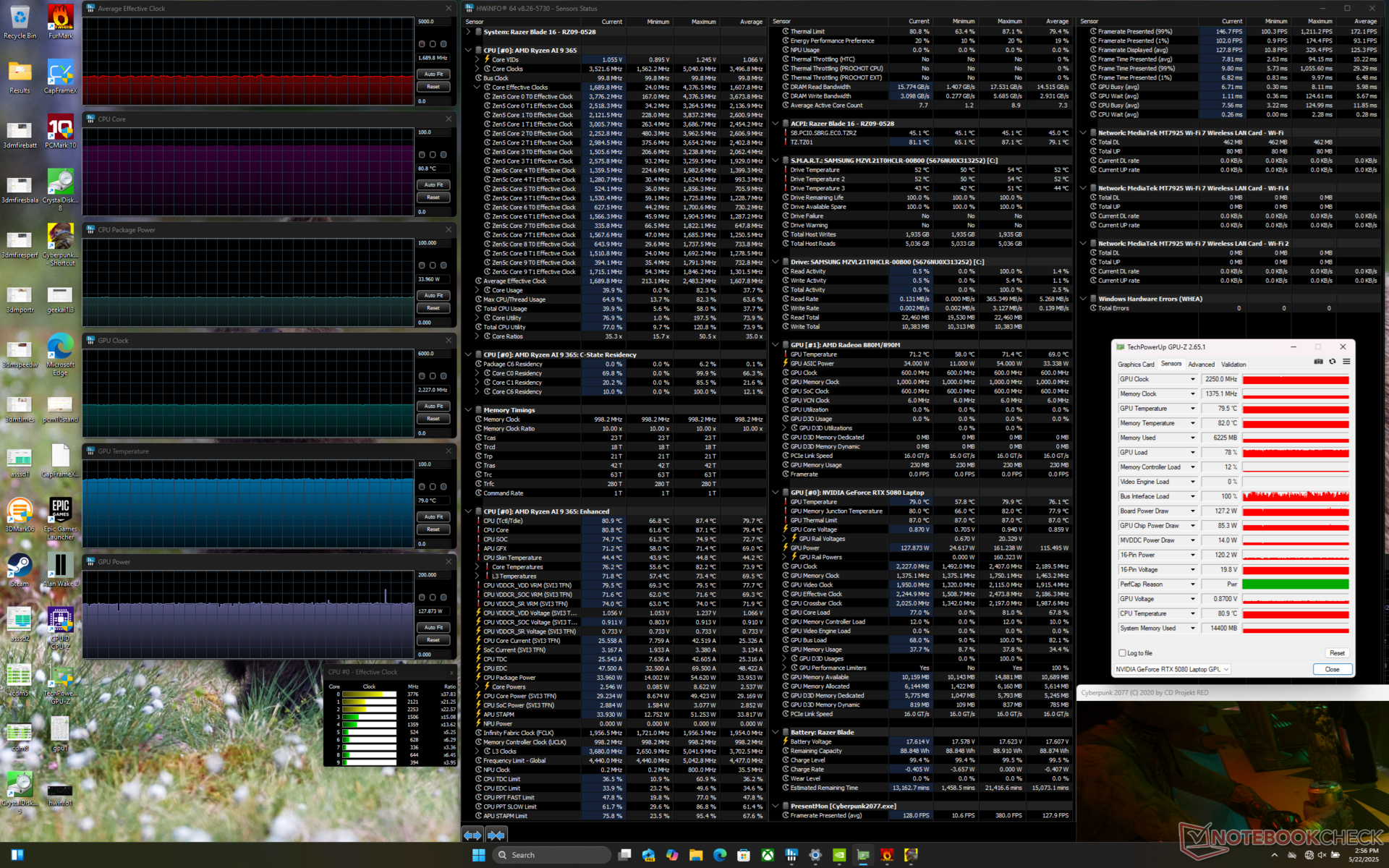Viewport: 1389px width, 868px height.
Task: Open PerfCap Reason sensor dropdown
Action: (1193, 584)
